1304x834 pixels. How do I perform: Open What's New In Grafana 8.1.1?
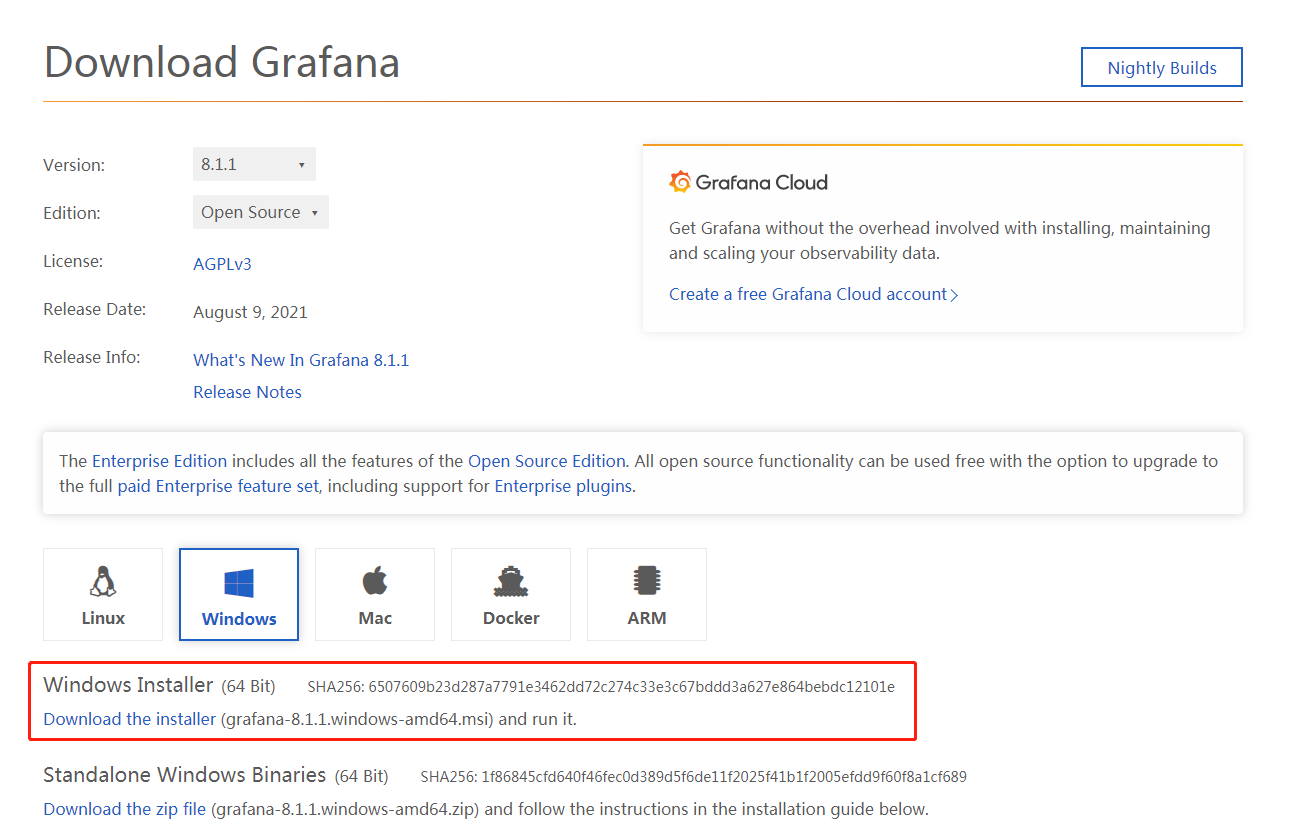301,360
